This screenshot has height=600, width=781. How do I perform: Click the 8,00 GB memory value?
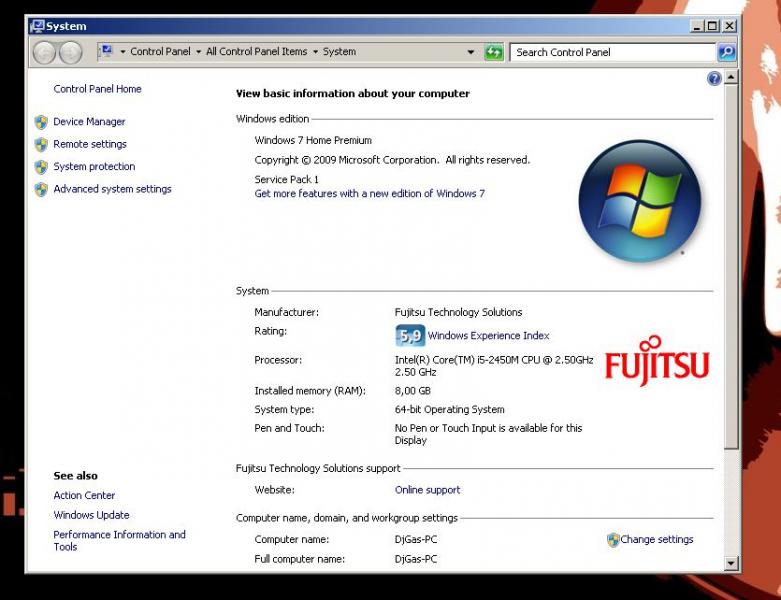point(412,391)
